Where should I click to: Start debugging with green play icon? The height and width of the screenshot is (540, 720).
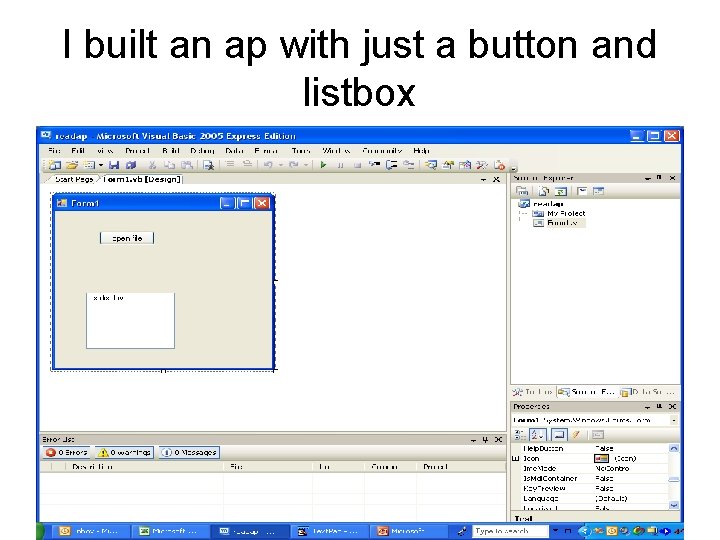(x=323, y=165)
